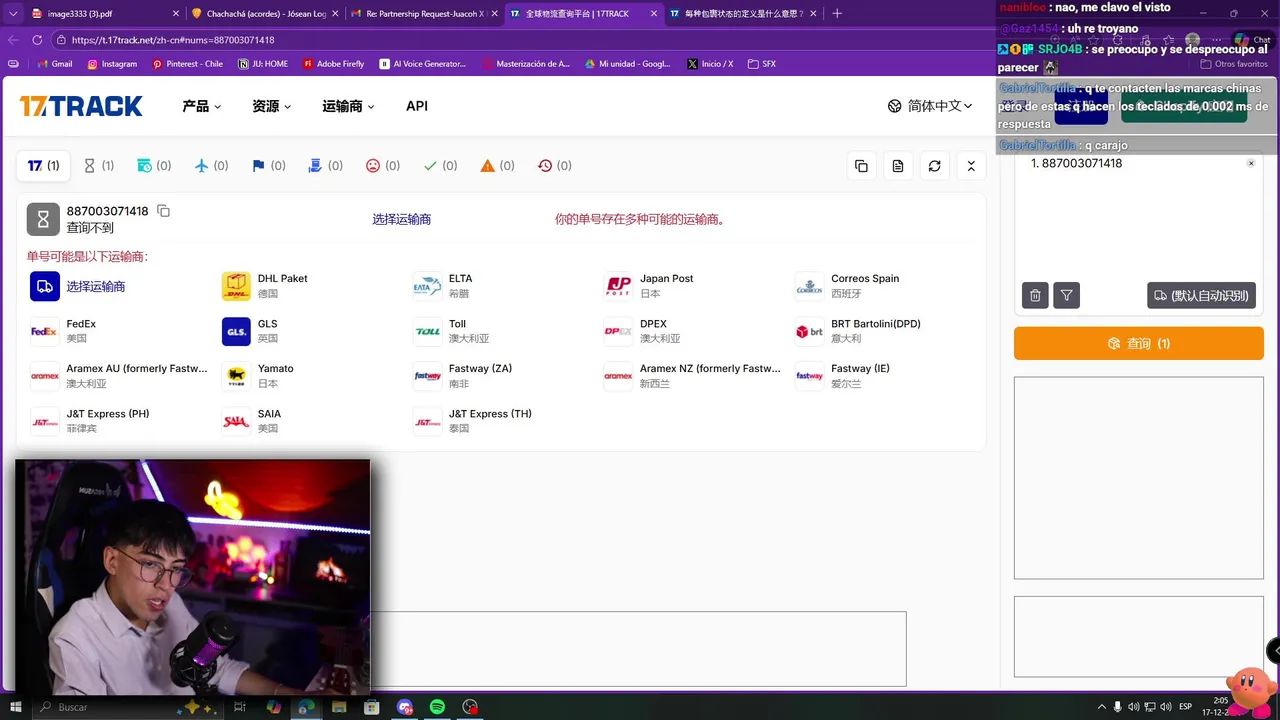This screenshot has width=1280, height=720.
Task: Switch to Chachachá (acordes) browser tab
Action: tap(263, 13)
